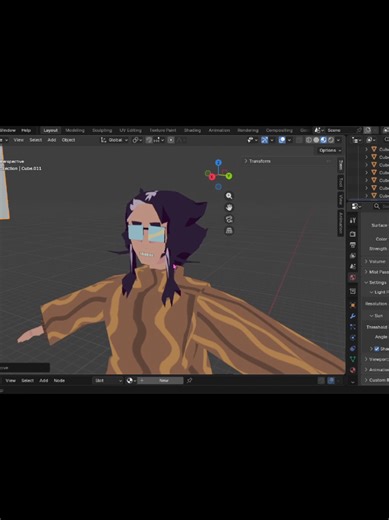Open the Node menu in node editor
The width and height of the screenshot is (389, 520).
click(x=59, y=380)
